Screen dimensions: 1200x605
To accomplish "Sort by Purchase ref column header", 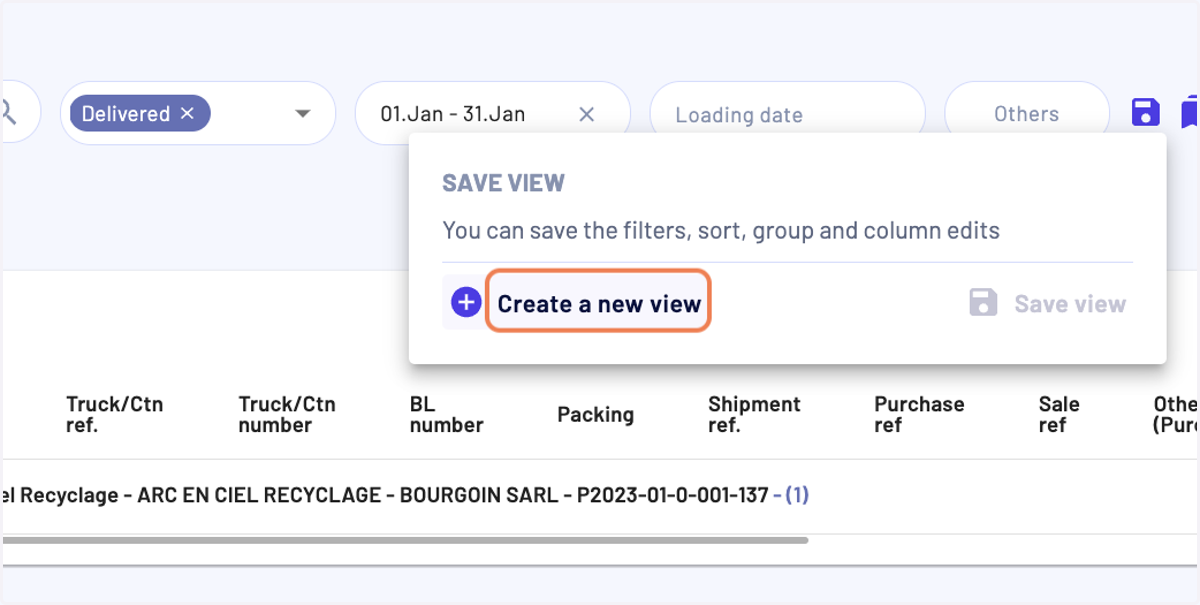I will pos(919,414).
